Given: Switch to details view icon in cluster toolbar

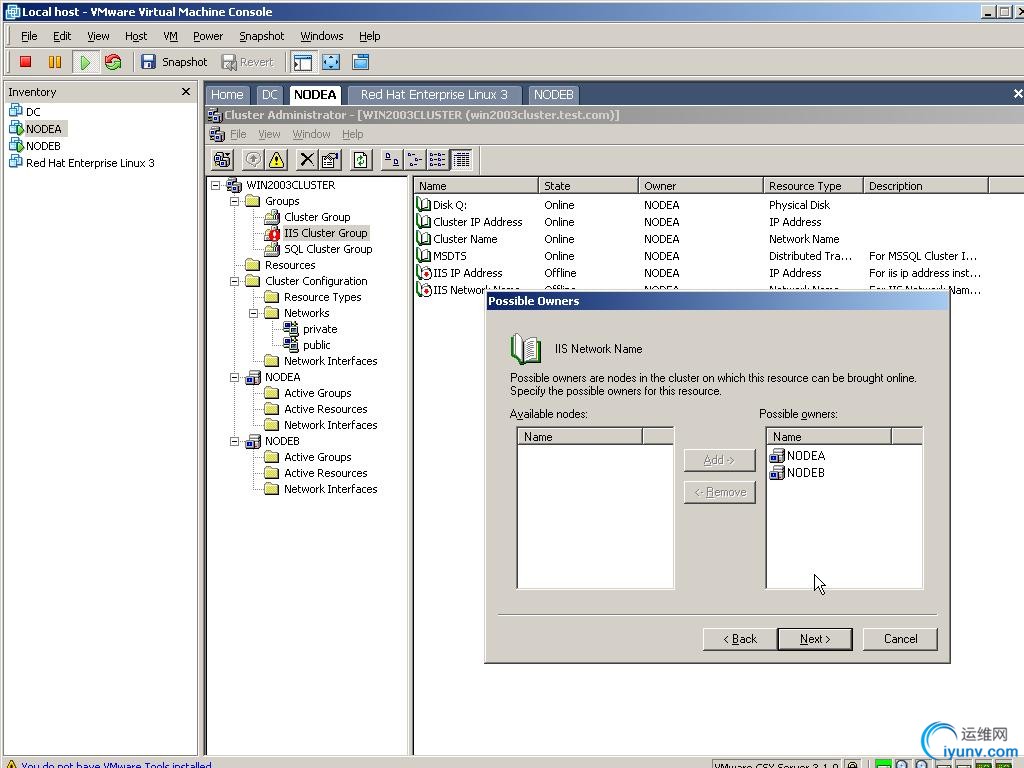Looking at the screenshot, I should (461, 160).
